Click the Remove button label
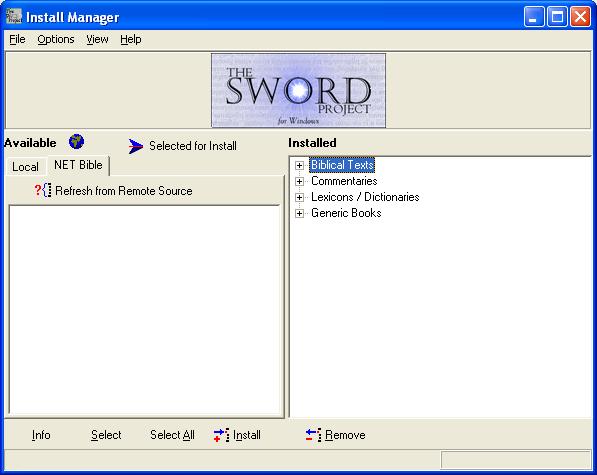Viewport: 597px width, 475px height. tap(345, 435)
